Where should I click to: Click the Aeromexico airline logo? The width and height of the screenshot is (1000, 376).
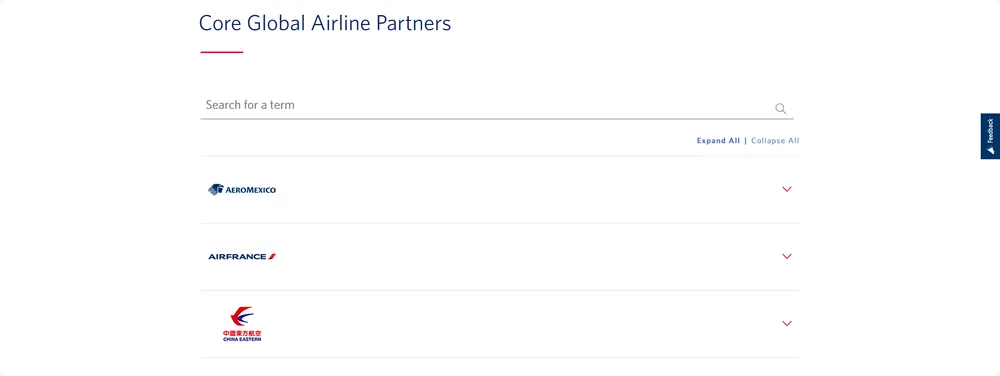[x=242, y=189]
